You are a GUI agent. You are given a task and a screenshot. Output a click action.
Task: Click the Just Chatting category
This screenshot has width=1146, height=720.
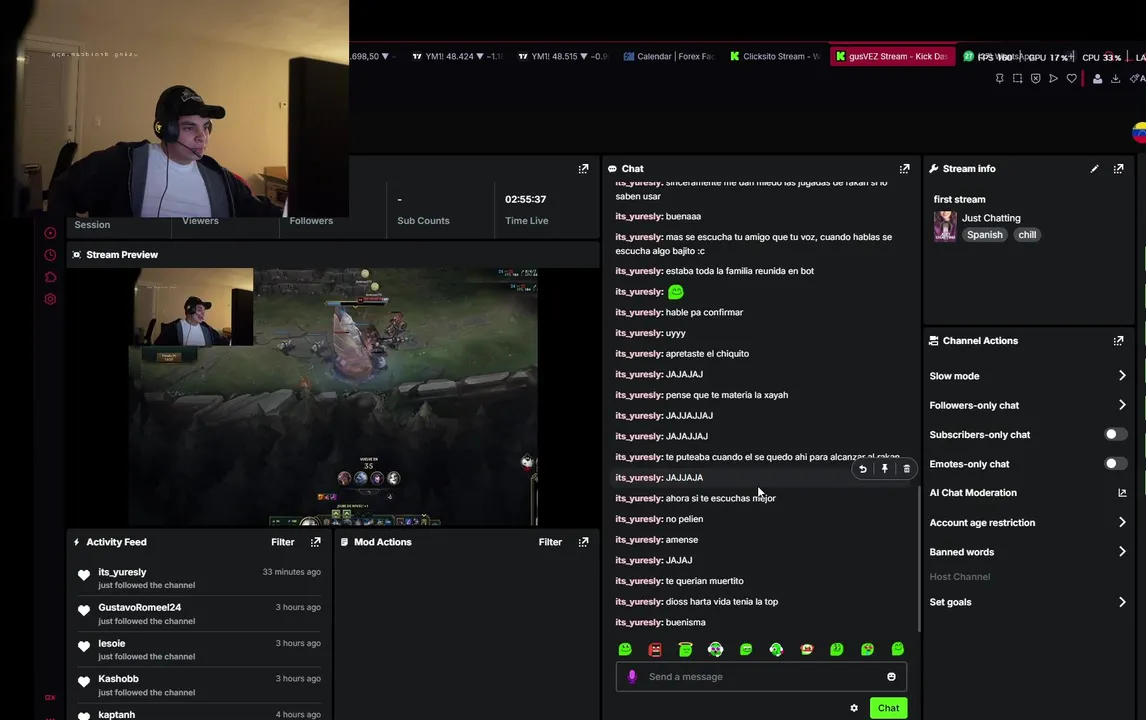tap(991, 218)
